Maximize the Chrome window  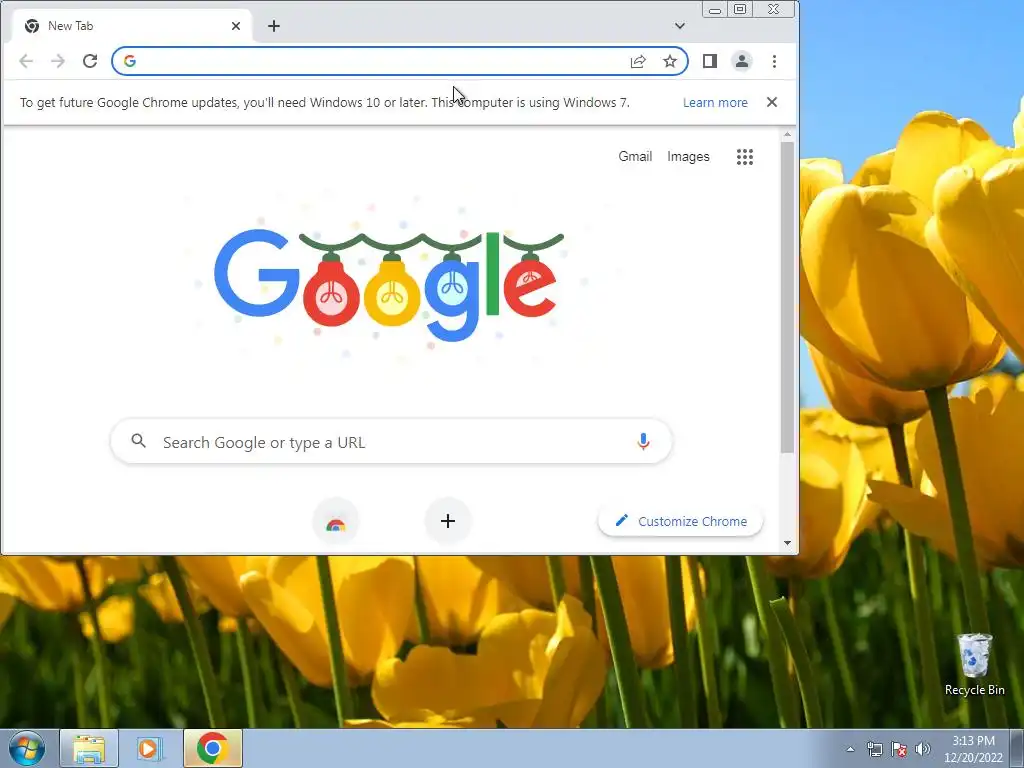click(740, 9)
